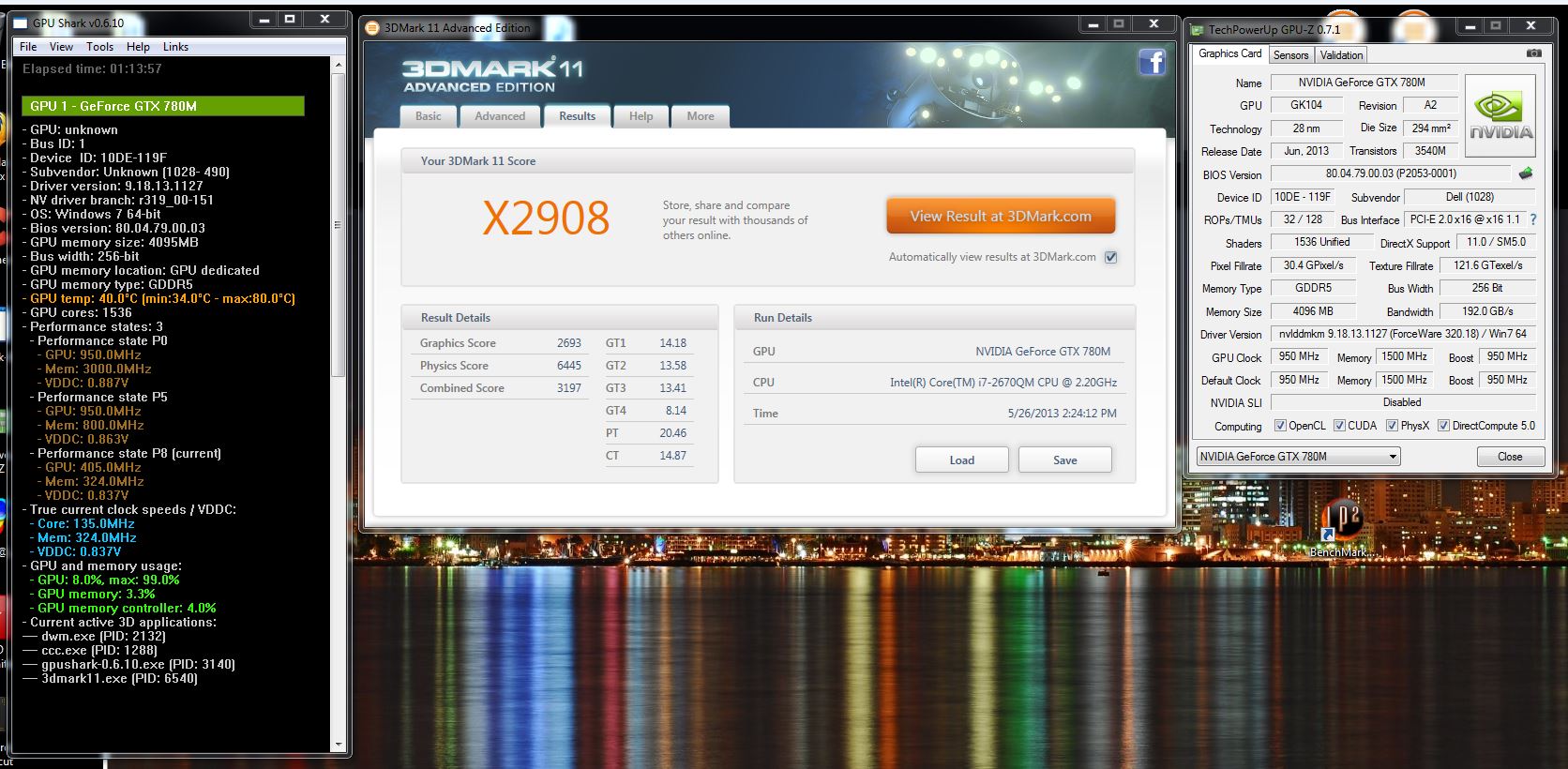Click the Shaders 1536 Unified field
This screenshot has width=1568, height=769.
1322,242
